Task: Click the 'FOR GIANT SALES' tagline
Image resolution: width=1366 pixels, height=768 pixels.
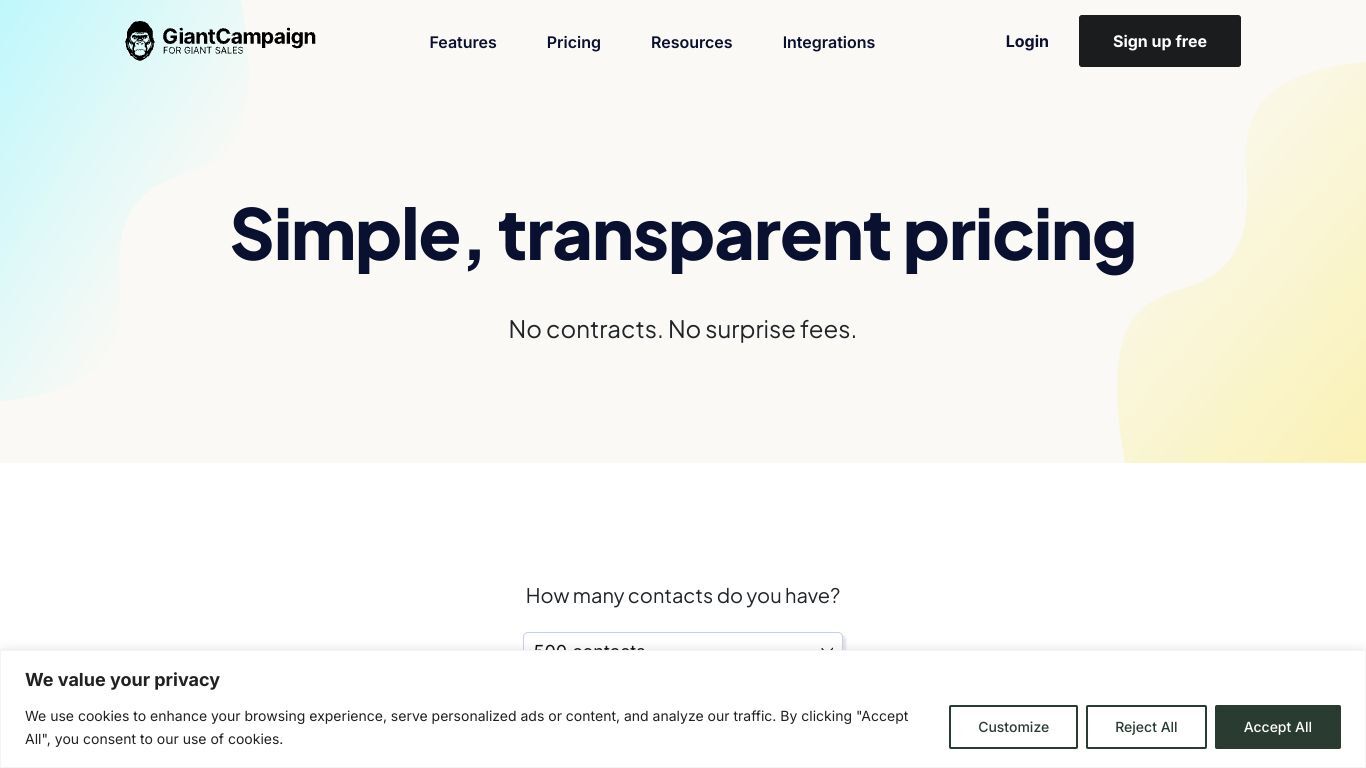Action: (x=203, y=51)
